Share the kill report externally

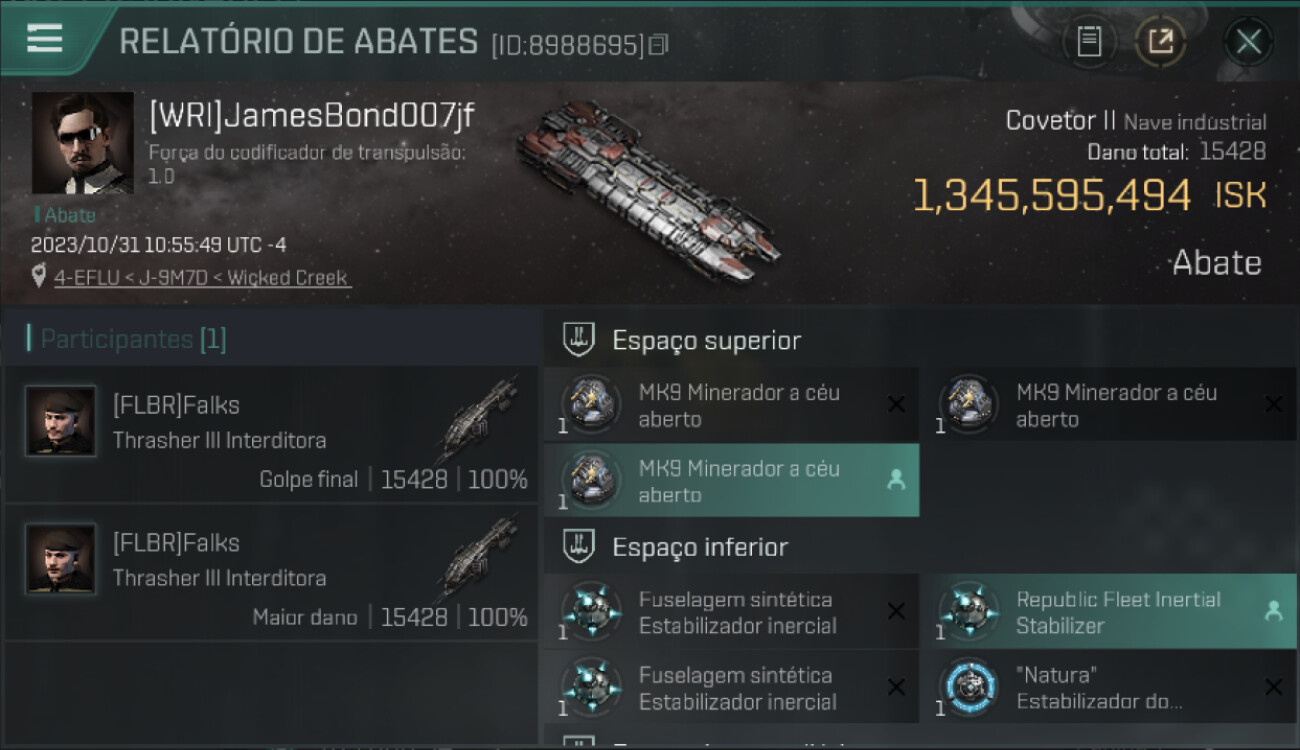tap(1160, 41)
